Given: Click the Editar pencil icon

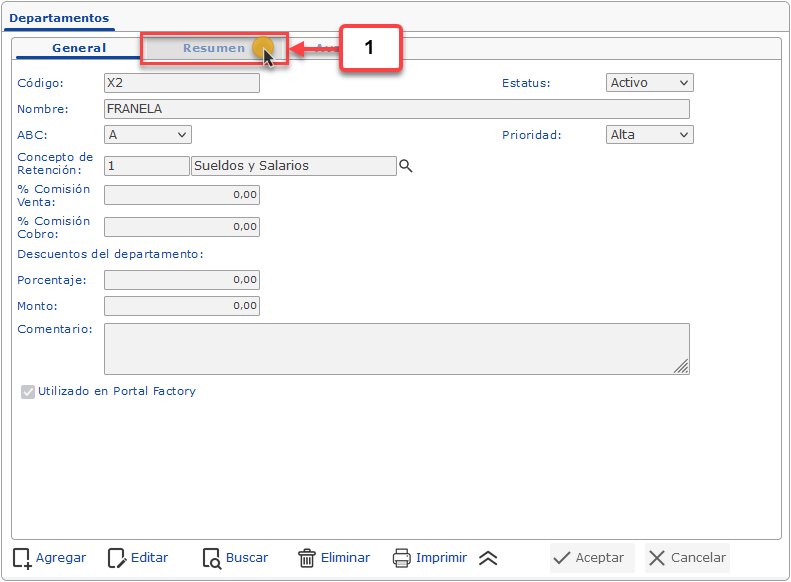Looking at the screenshot, I should [x=117, y=558].
